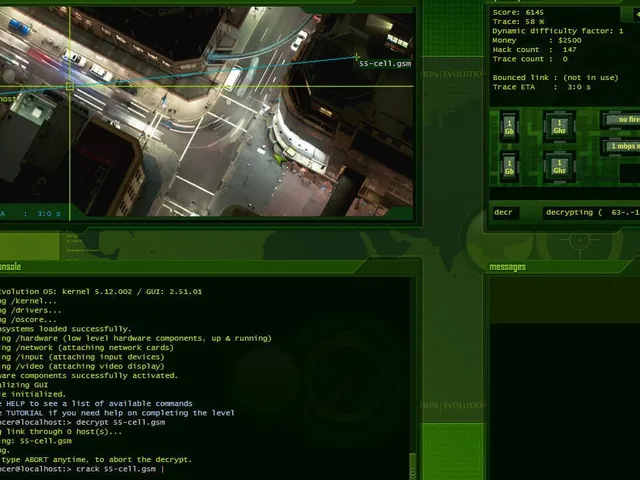Click the 'Trace ETA : 3:0 s' line in stats panel

[x=542, y=87]
